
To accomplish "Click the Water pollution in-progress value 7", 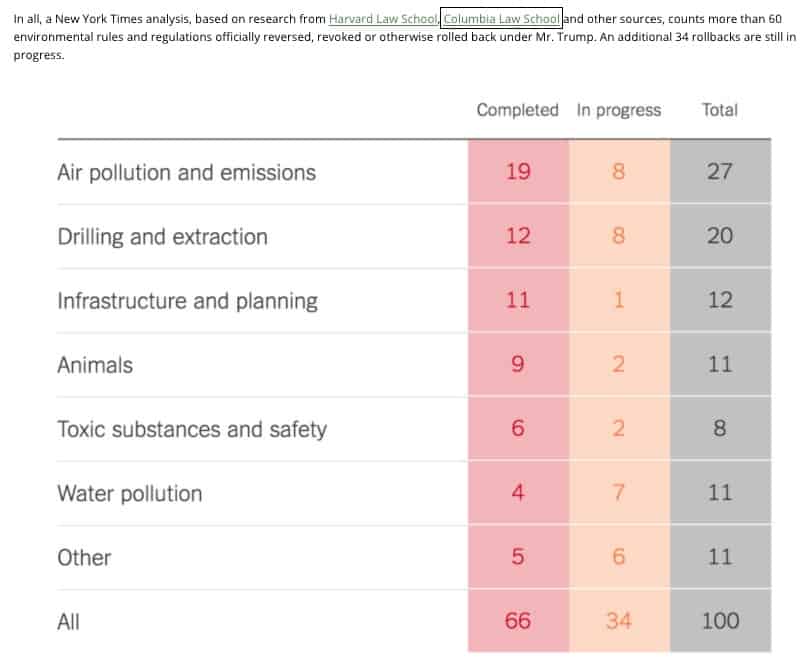I will pyautogui.click(x=618, y=493).
